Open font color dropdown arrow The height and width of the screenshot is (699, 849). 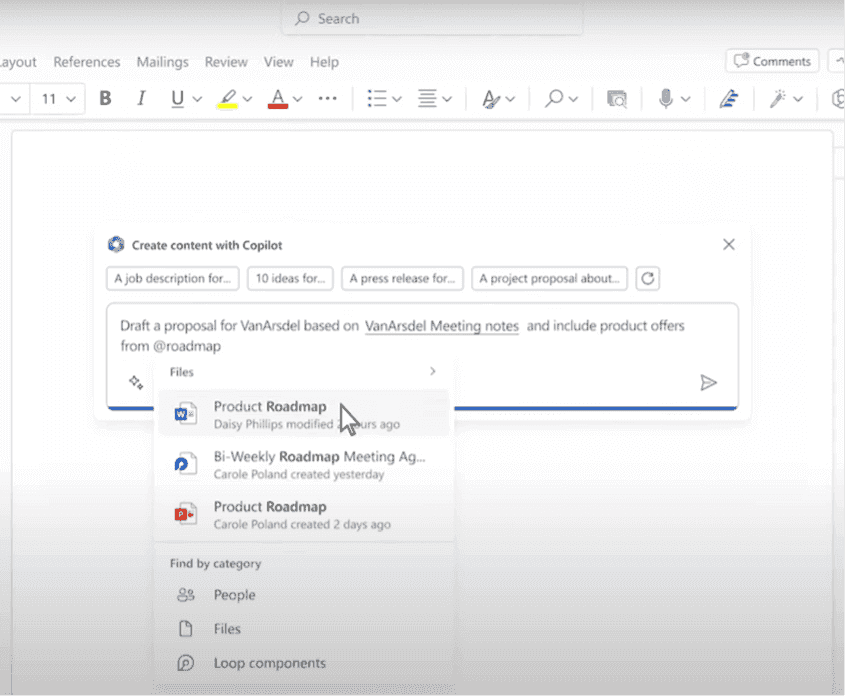click(297, 99)
